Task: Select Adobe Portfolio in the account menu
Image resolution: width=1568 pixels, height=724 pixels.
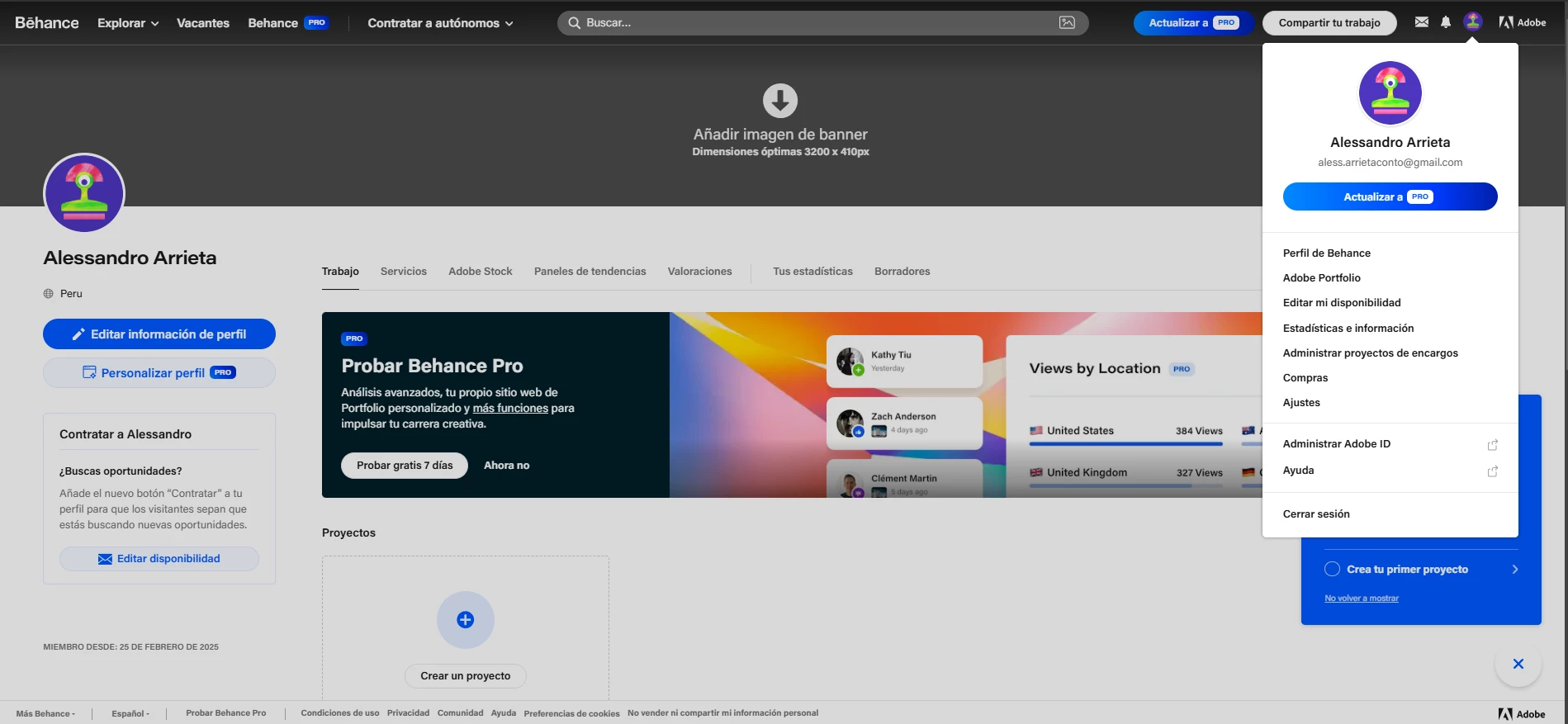Action: (x=1321, y=278)
